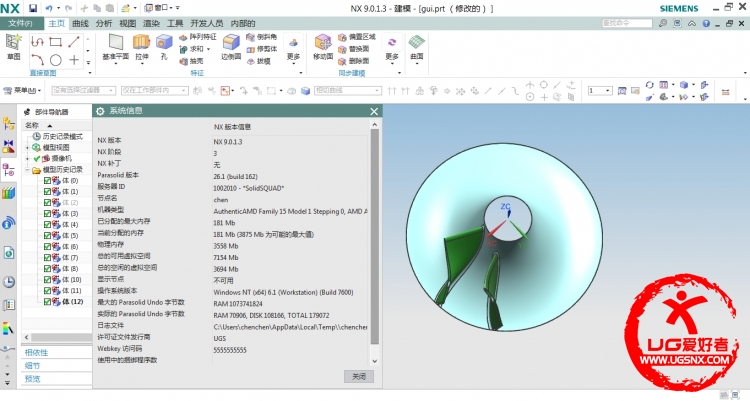Expand the 摄像机 tree node

[27, 158]
